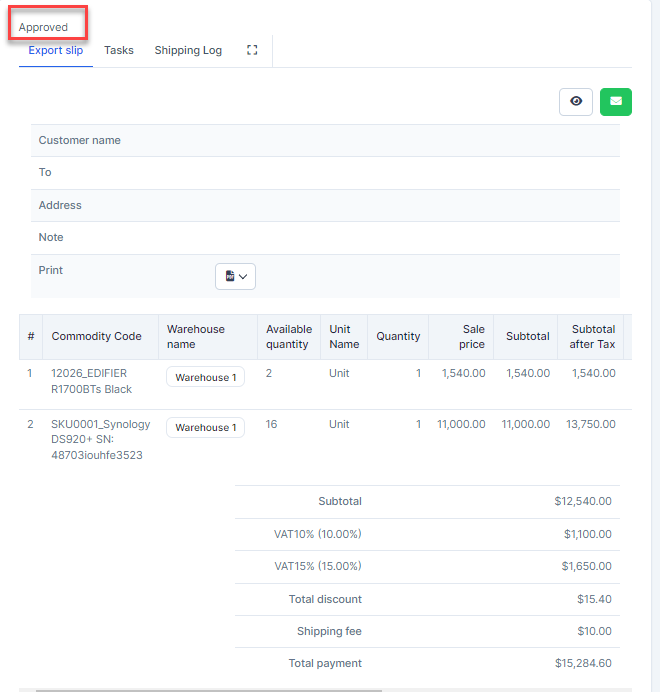Screen dimensions: 660x692
Task: Switch to the Tasks tab
Action: [x=119, y=50]
